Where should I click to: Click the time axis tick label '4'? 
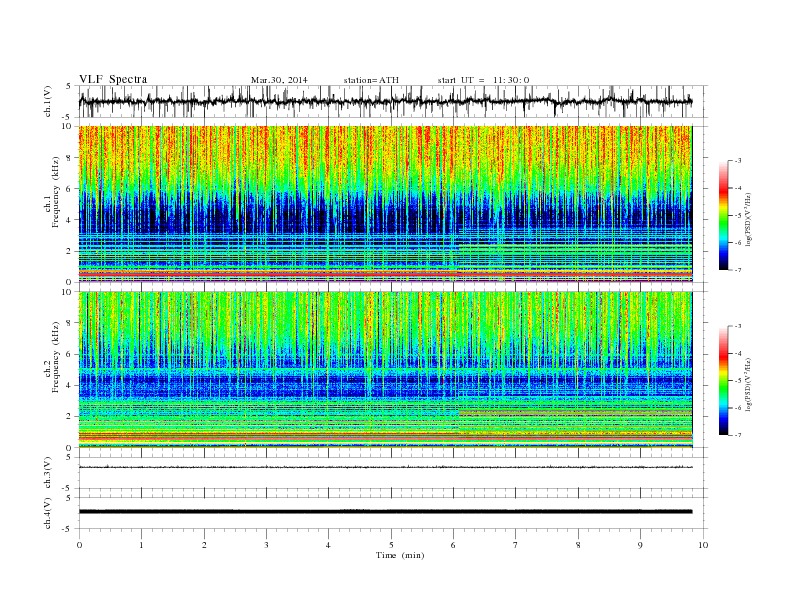tap(328, 545)
